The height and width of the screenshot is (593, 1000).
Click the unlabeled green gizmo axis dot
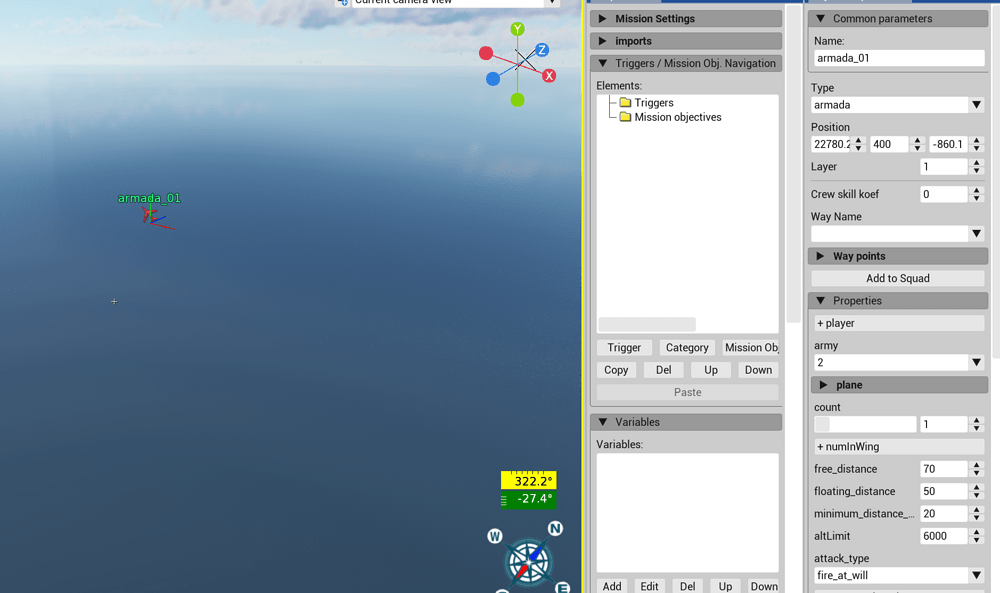(517, 100)
